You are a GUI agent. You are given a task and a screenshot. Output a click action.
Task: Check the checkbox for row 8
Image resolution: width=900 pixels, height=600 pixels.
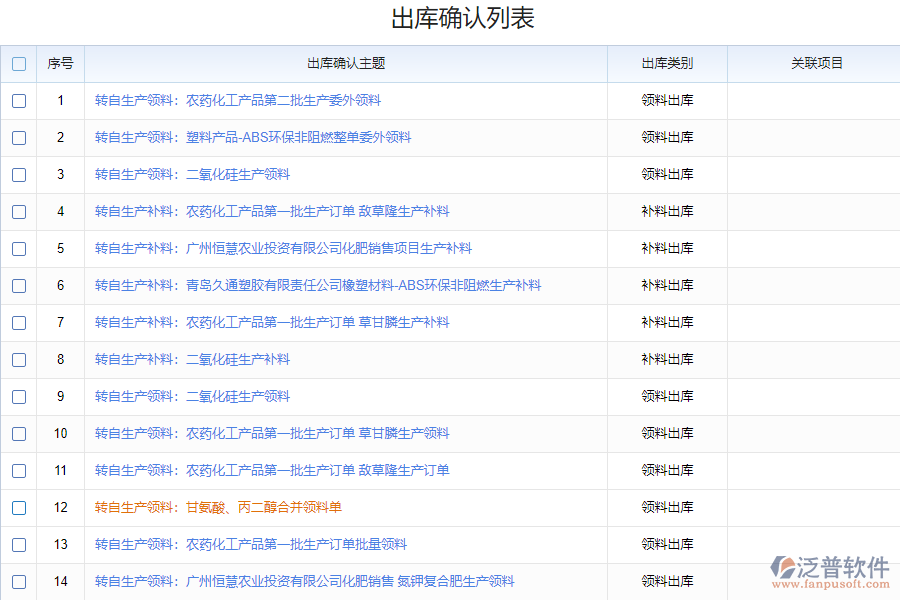pos(19,360)
